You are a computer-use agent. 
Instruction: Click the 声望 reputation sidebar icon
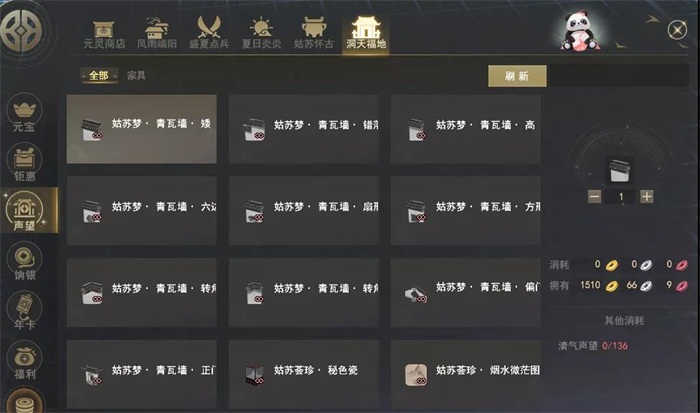(25, 211)
